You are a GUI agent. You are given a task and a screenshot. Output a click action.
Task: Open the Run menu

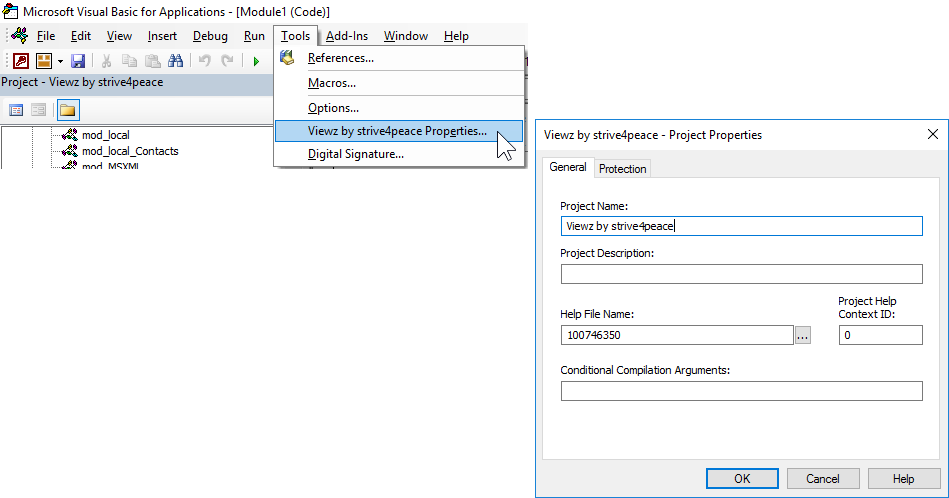click(254, 36)
